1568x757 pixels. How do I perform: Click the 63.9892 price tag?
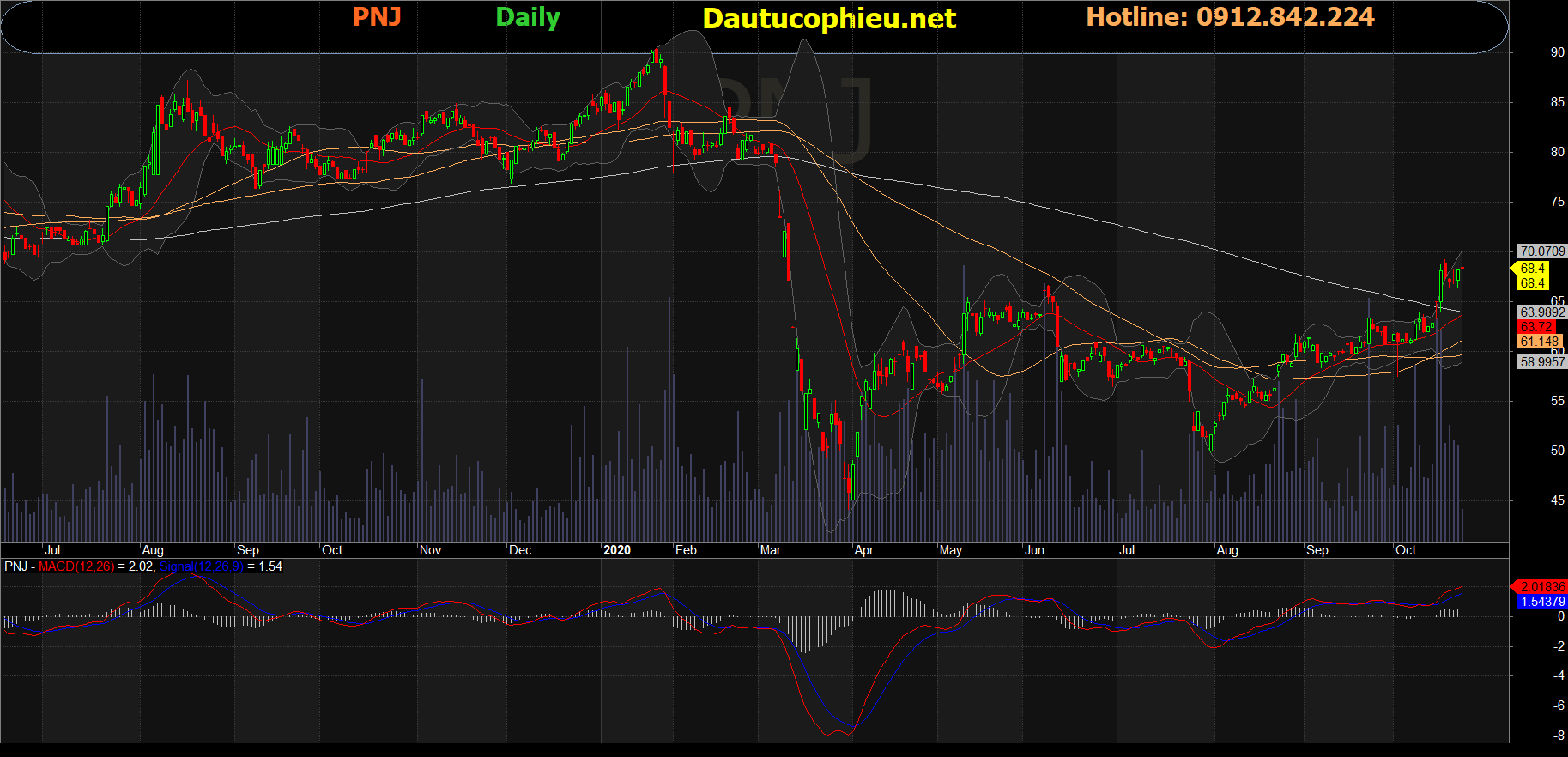(1541, 312)
